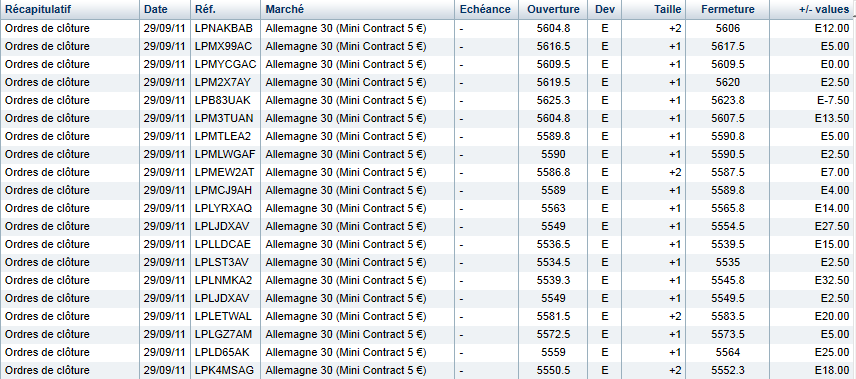
Task: Click the E-7.50 loss value cell
Action: 813,100
